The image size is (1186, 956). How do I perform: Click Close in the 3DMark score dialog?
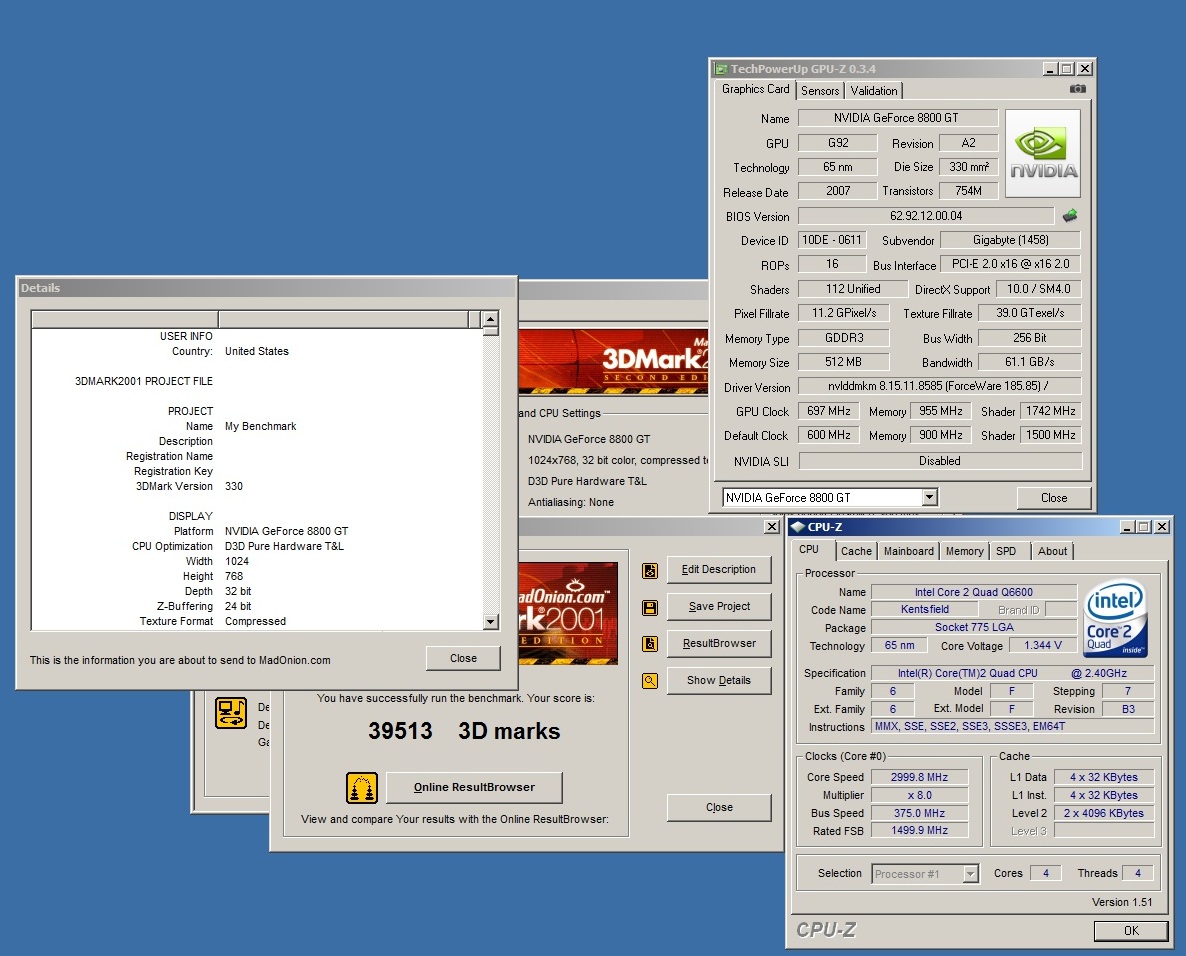click(719, 808)
